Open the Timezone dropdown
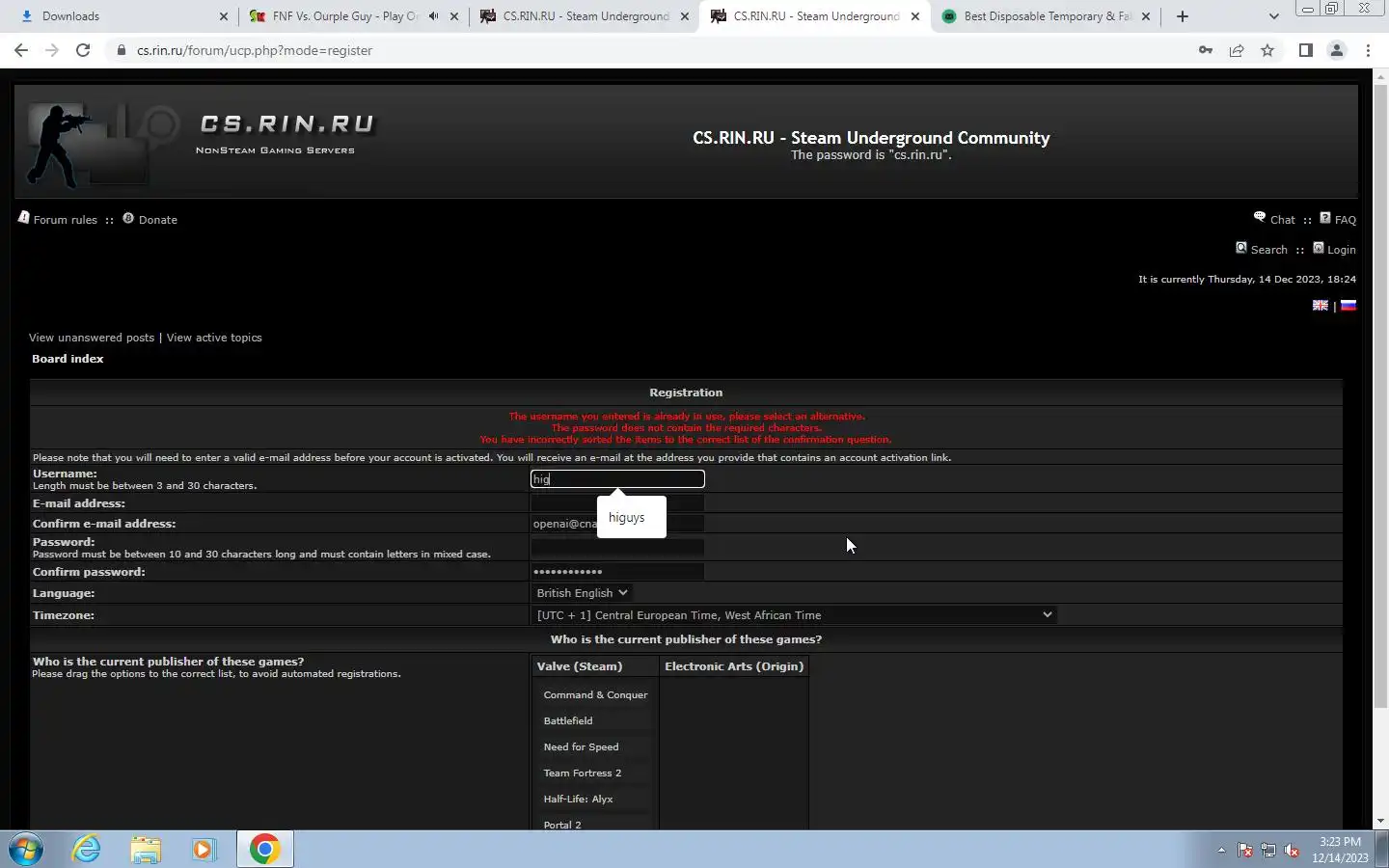This screenshot has height=868, width=1389. point(794,615)
